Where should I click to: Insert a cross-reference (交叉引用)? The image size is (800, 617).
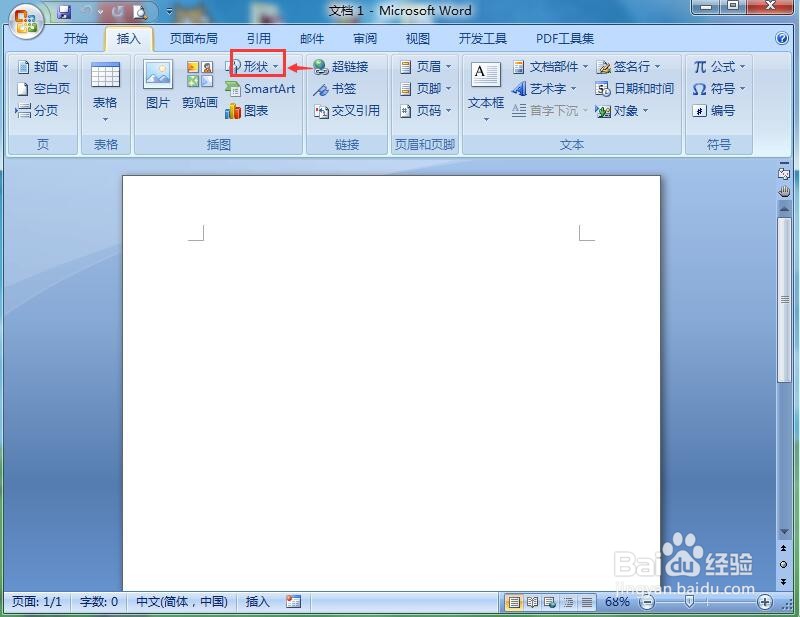pyautogui.click(x=347, y=111)
